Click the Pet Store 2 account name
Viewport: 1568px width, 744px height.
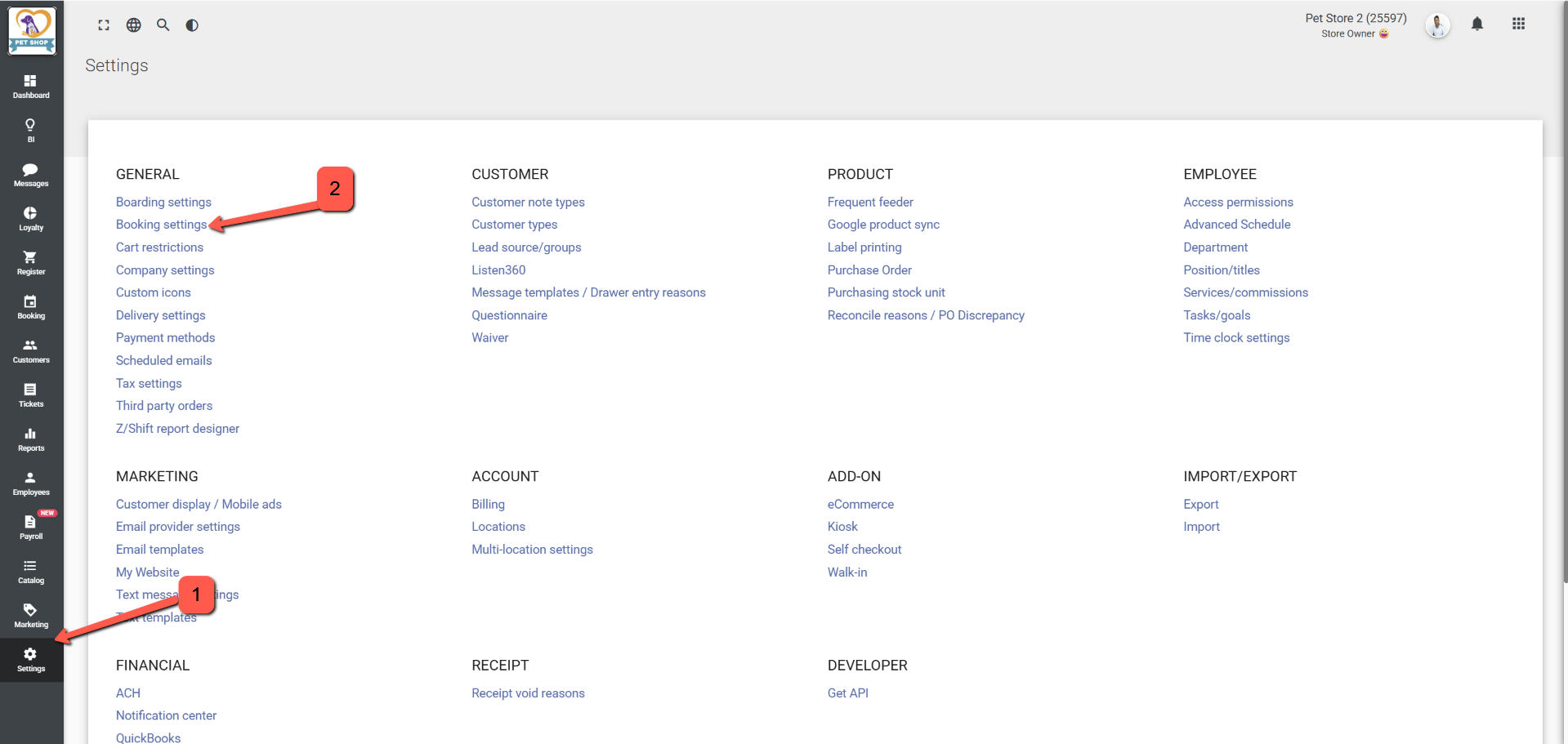click(x=1355, y=18)
